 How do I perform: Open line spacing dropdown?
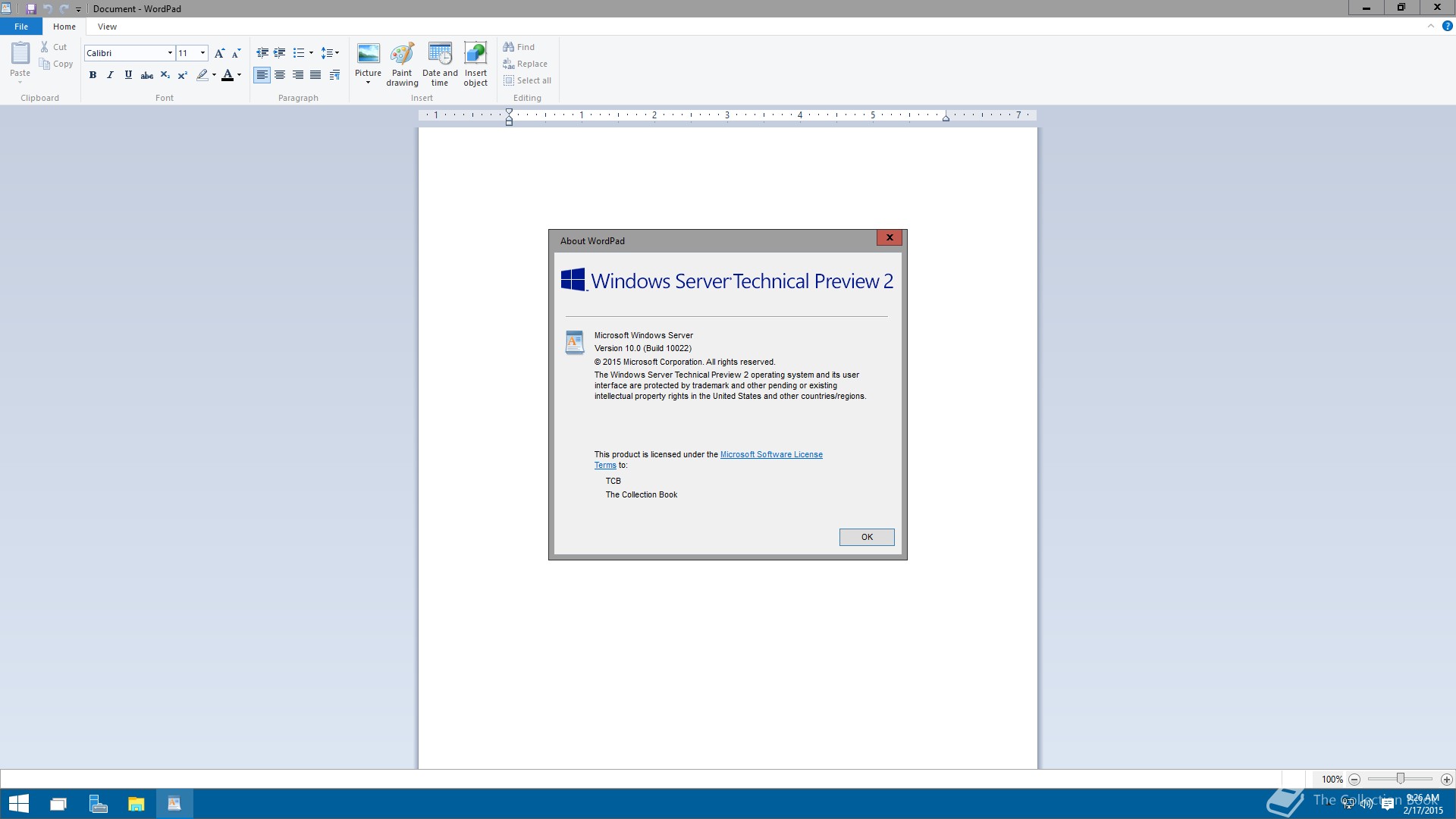click(330, 53)
